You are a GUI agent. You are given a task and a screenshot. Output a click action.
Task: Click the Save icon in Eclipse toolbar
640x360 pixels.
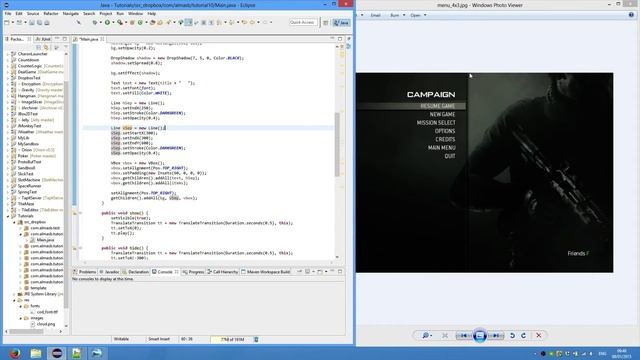click(x=31, y=22)
